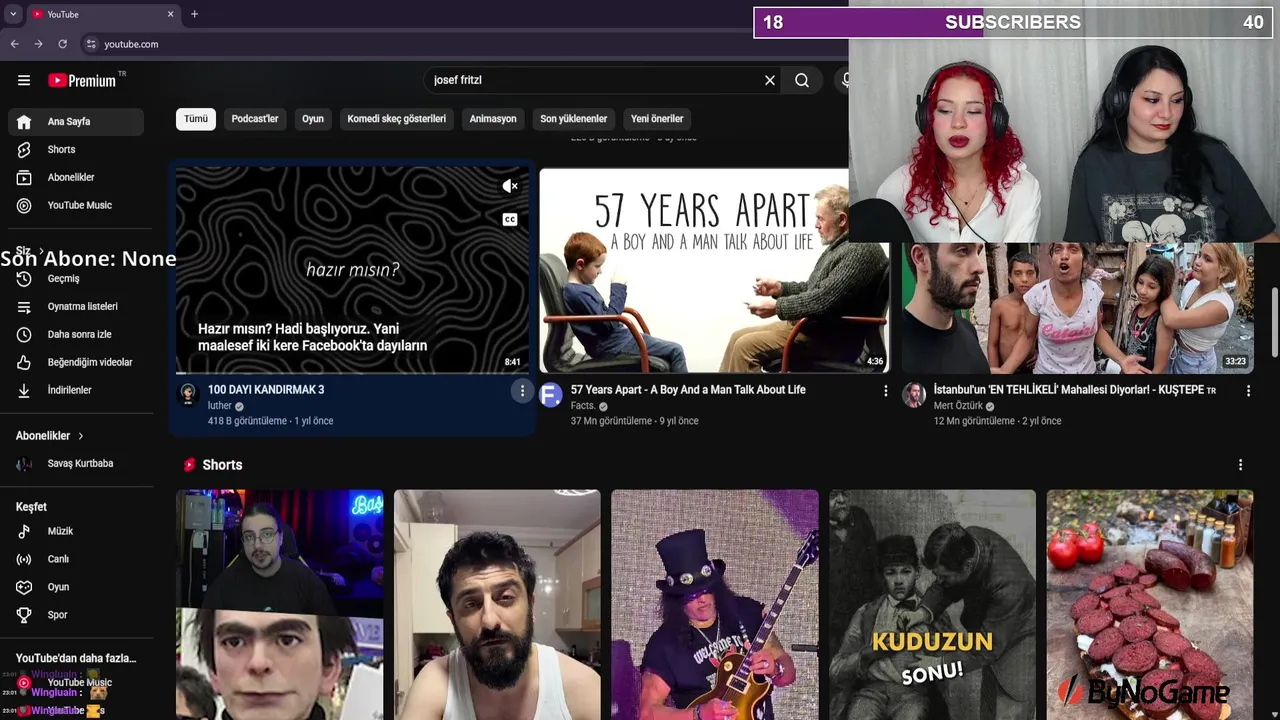Select Son yüklenenler chip
The image size is (1280, 720).
click(x=574, y=119)
